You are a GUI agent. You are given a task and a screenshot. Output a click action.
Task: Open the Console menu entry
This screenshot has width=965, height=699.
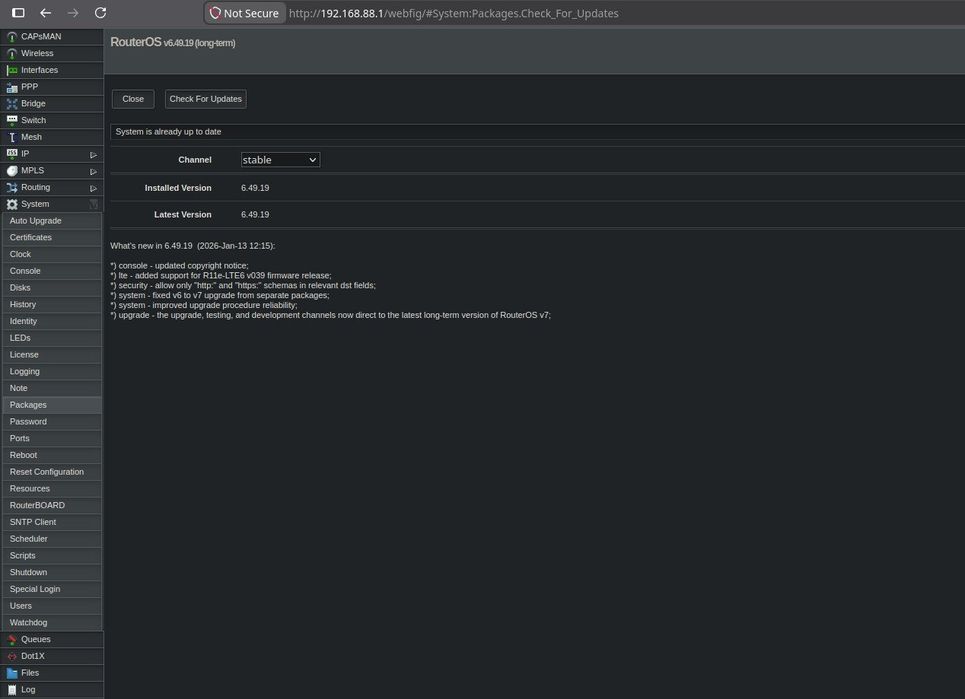(52, 271)
